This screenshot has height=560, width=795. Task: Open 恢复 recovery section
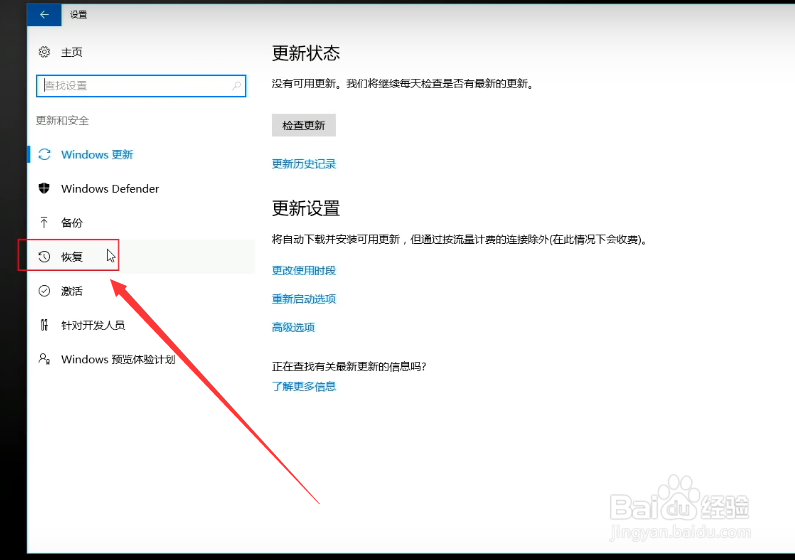point(71,257)
